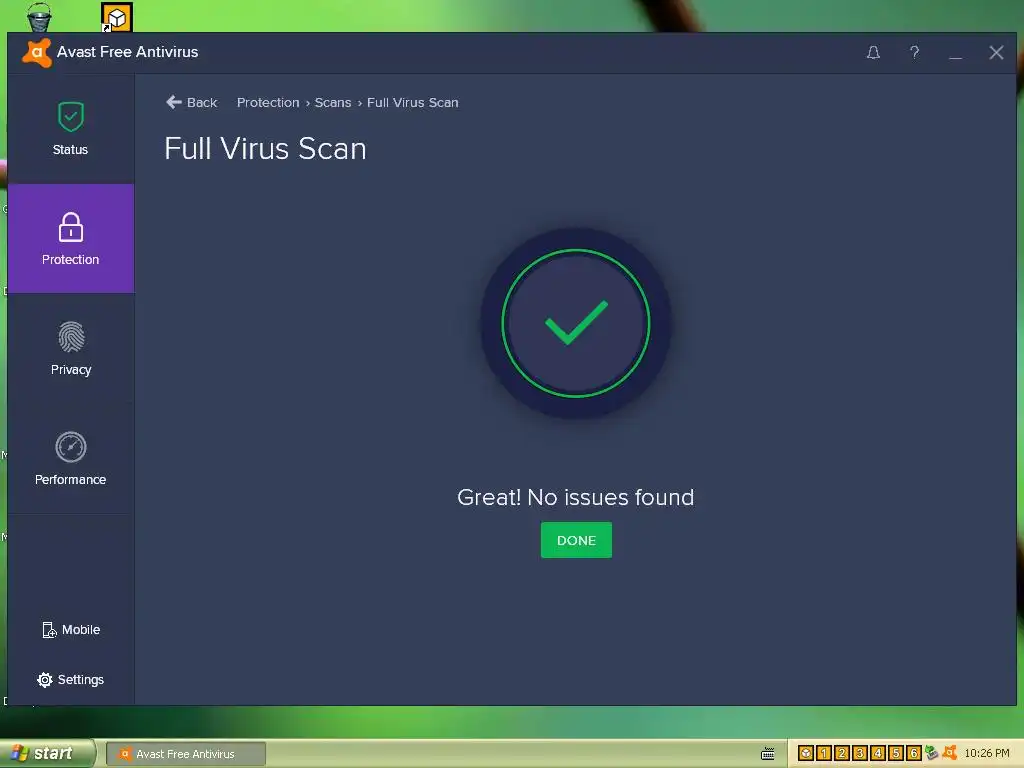Click the green checkmark circle
The image size is (1024, 768).
576,323
